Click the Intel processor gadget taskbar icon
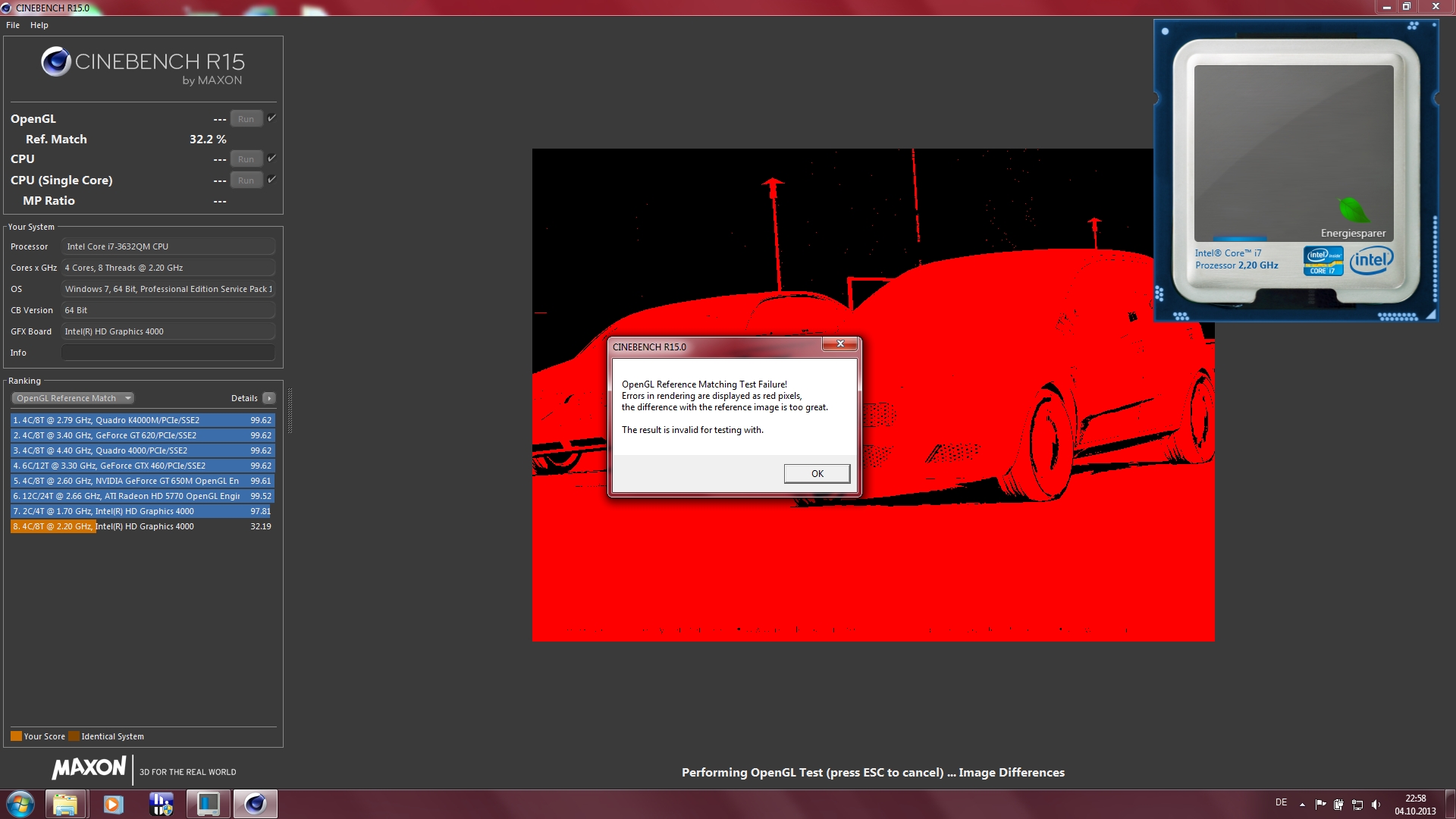Screen dimensions: 1456x819 click(208, 804)
